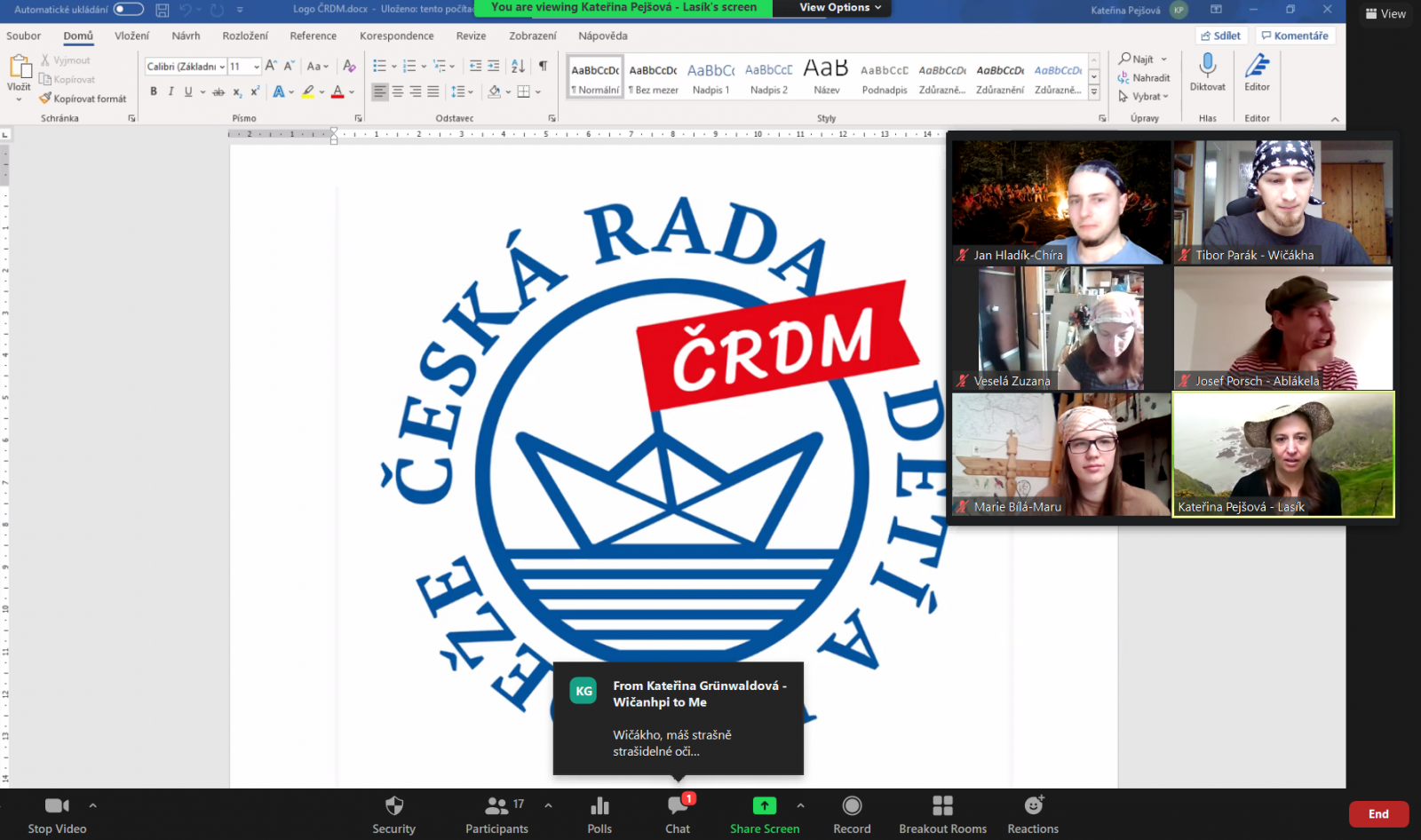This screenshot has height=840, width=1421.
Task: Click Komentáře button
Action: click(1295, 36)
